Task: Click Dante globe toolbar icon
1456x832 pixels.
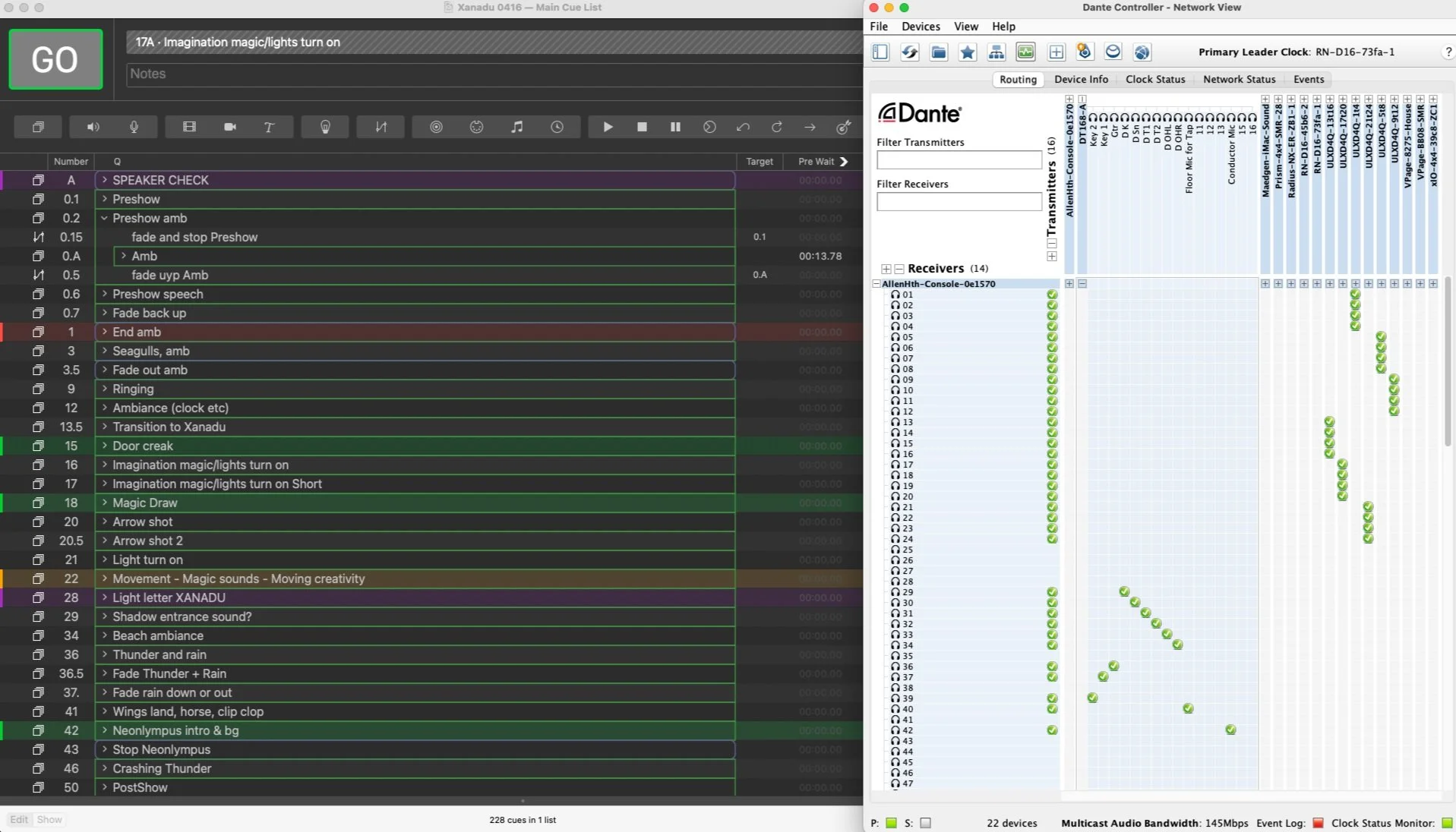Action: [x=1142, y=52]
